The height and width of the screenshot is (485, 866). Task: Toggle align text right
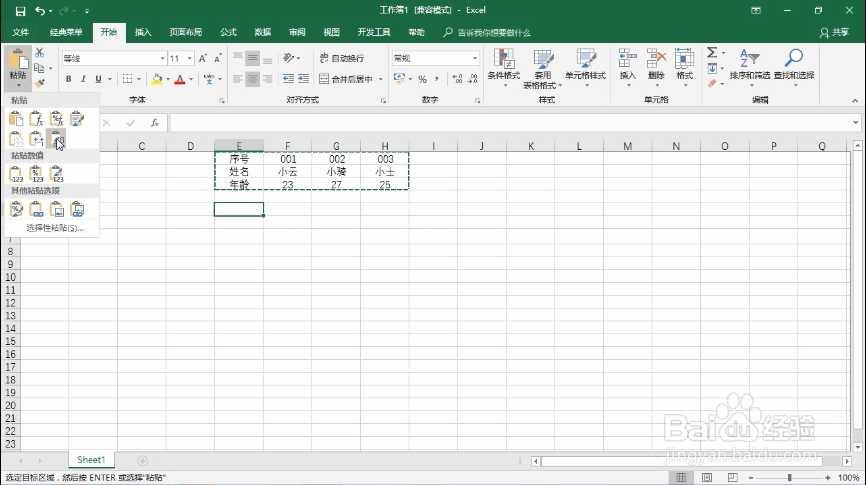click(x=267, y=79)
